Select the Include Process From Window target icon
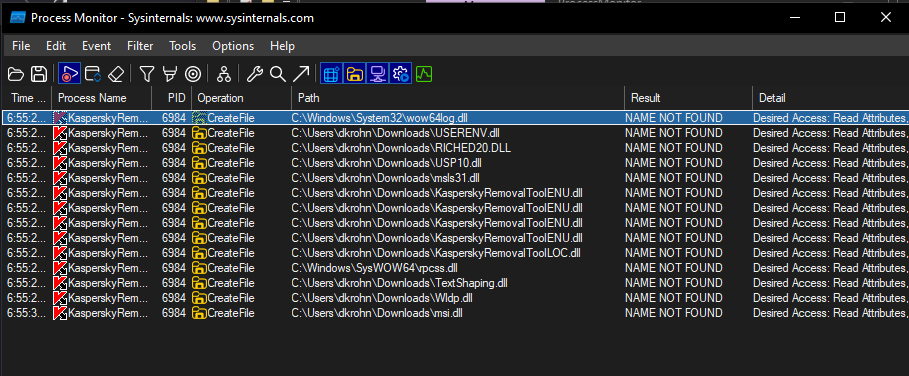The image size is (909, 376). (193, 74)
